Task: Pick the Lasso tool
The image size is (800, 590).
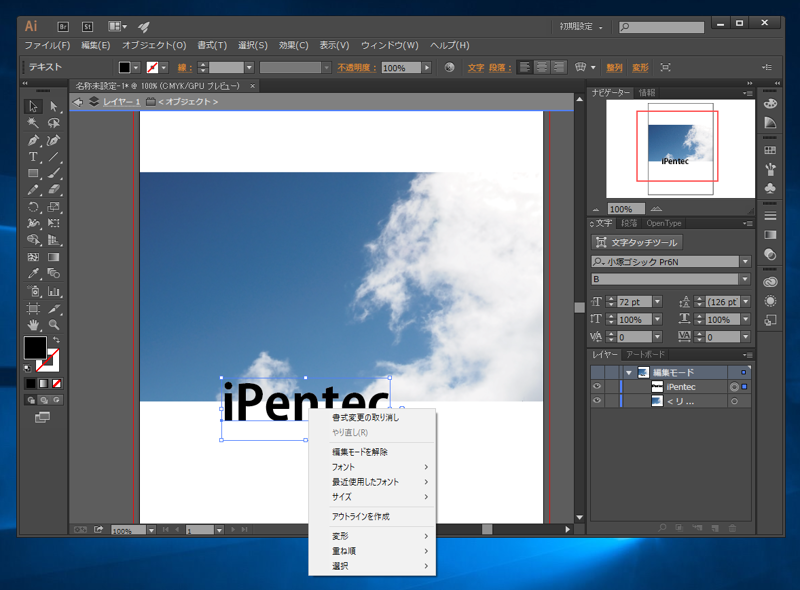Action: pyautogui.click(x=54, y=123)
